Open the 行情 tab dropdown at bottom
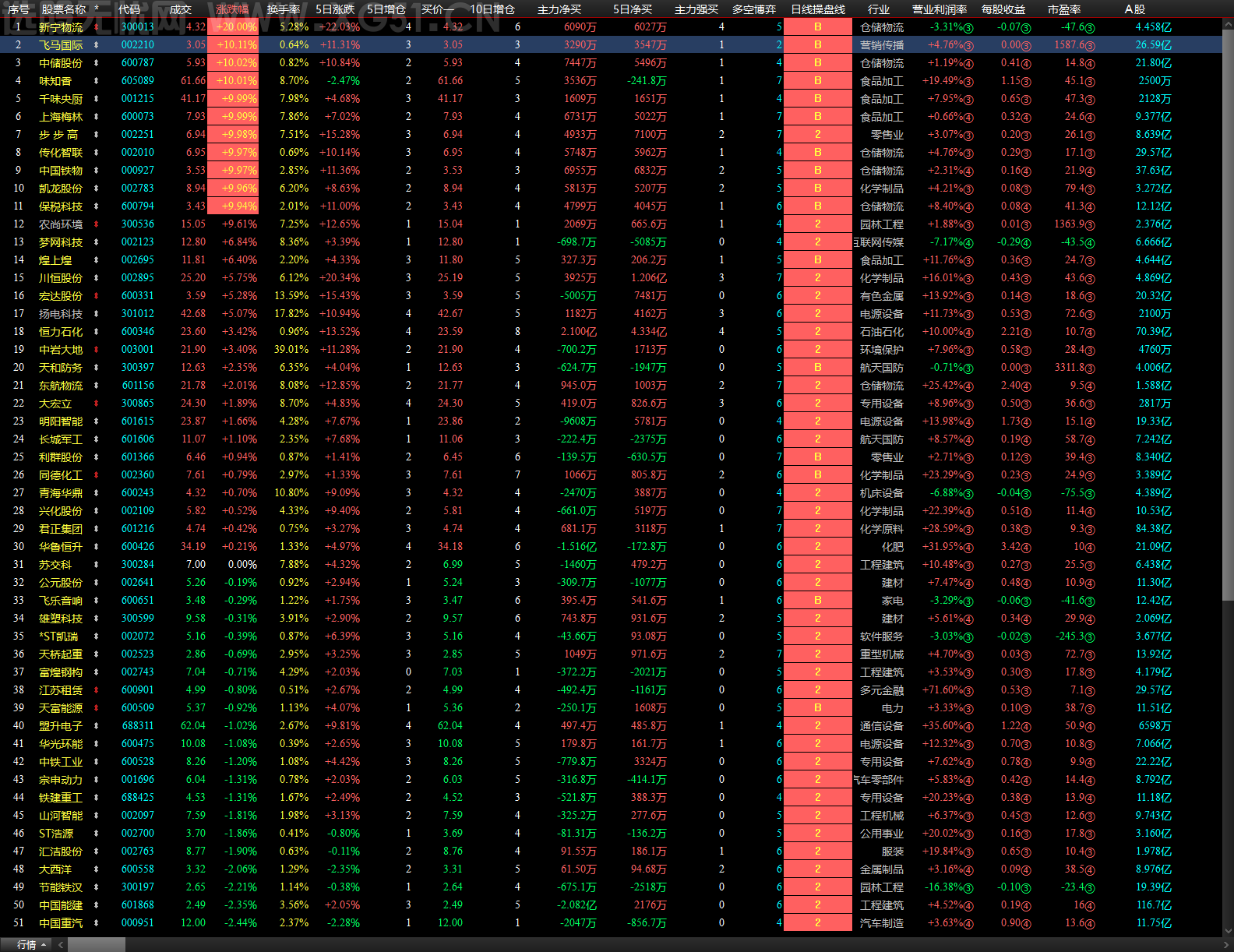 (x=31, y=945)
